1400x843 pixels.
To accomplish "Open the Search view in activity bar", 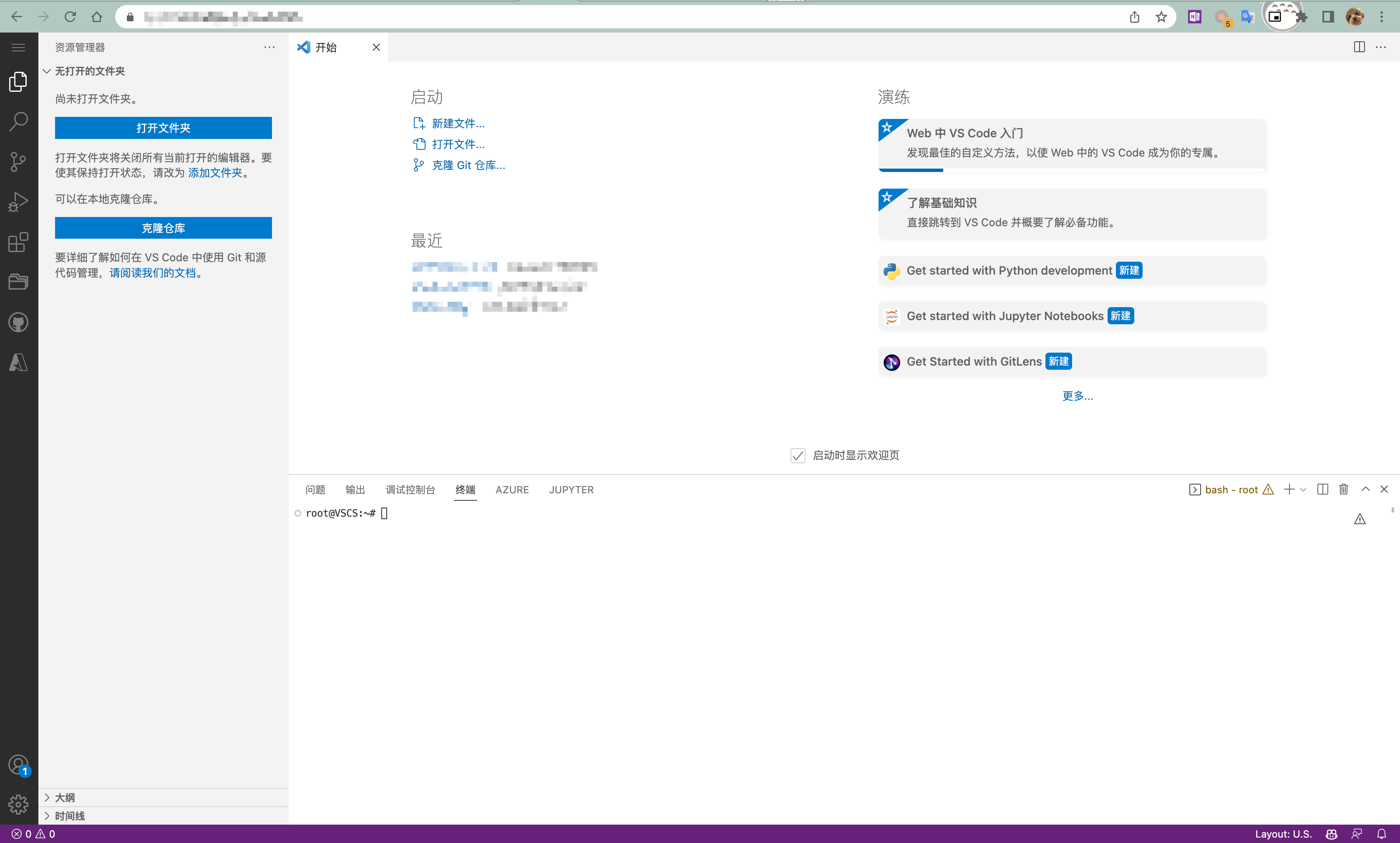I will (x=18, y=121).
